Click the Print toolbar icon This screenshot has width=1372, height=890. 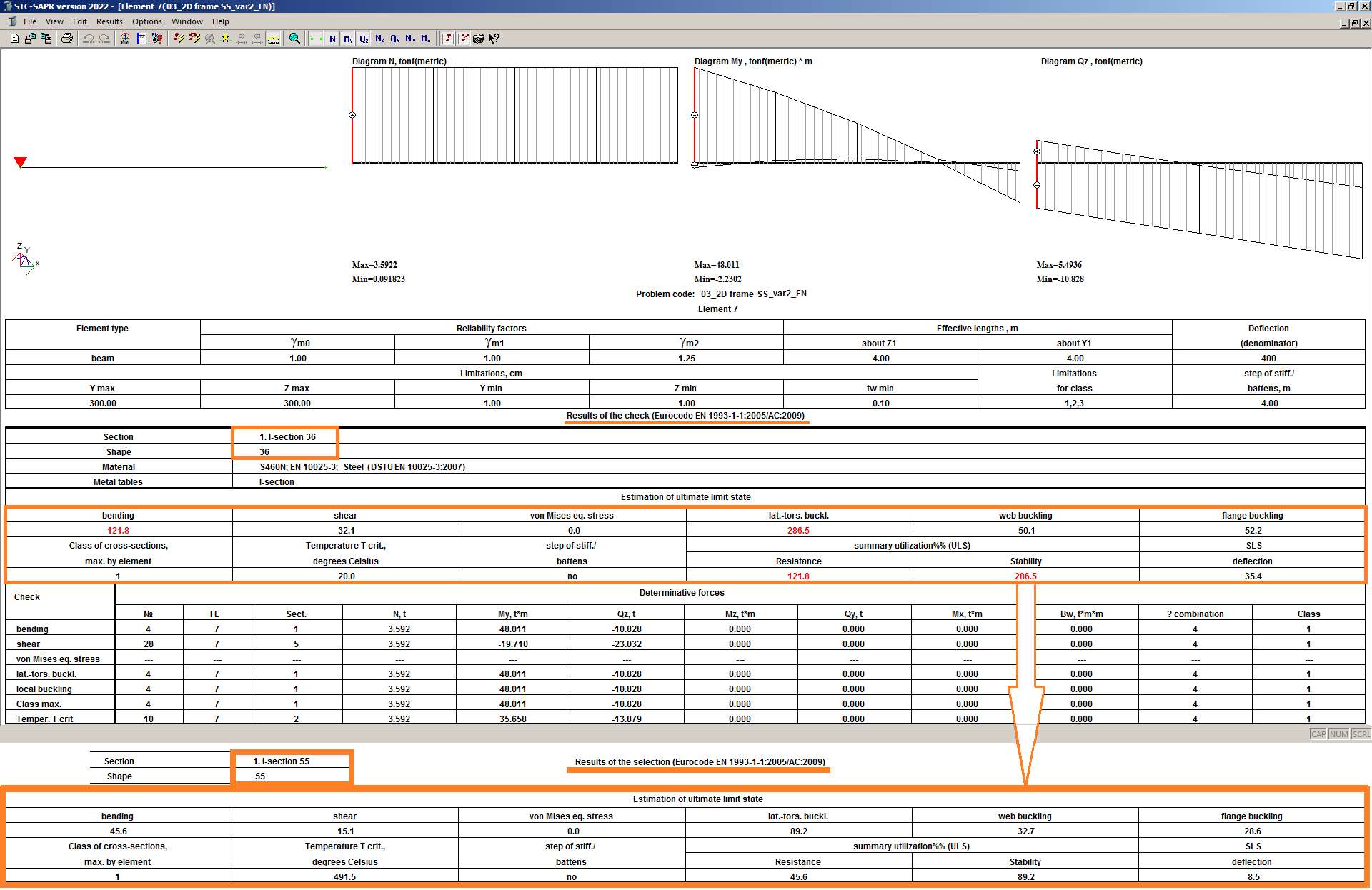click(67, 39)
